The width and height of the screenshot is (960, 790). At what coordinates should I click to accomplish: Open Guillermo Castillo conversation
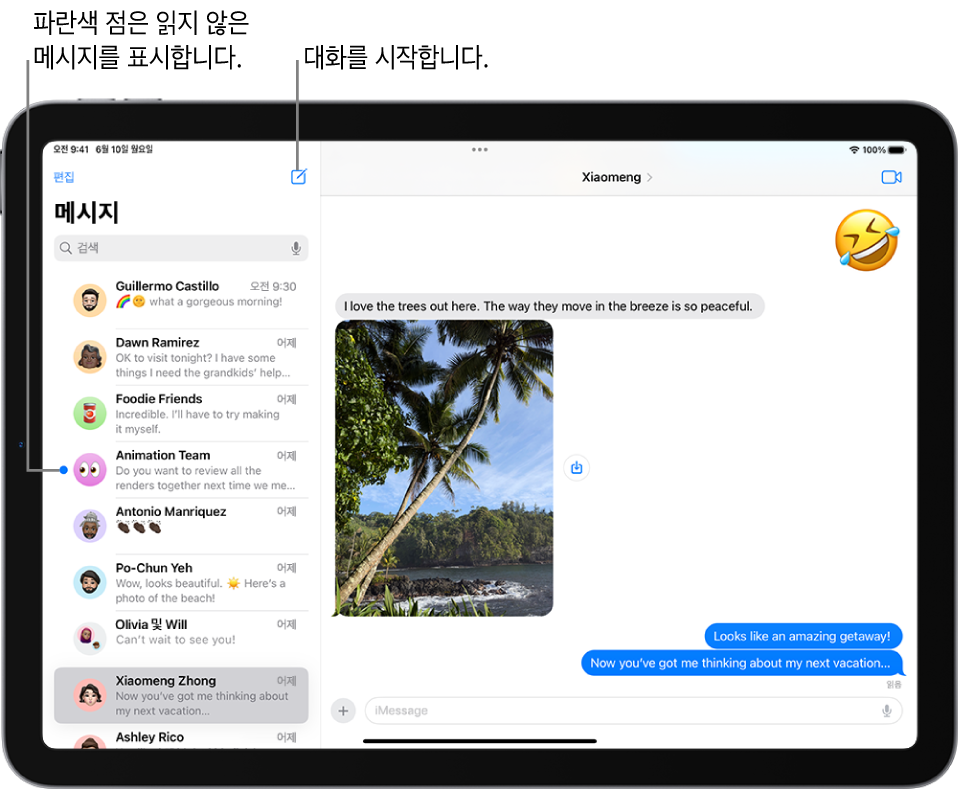pyautogui.click(x=181, y=300)
